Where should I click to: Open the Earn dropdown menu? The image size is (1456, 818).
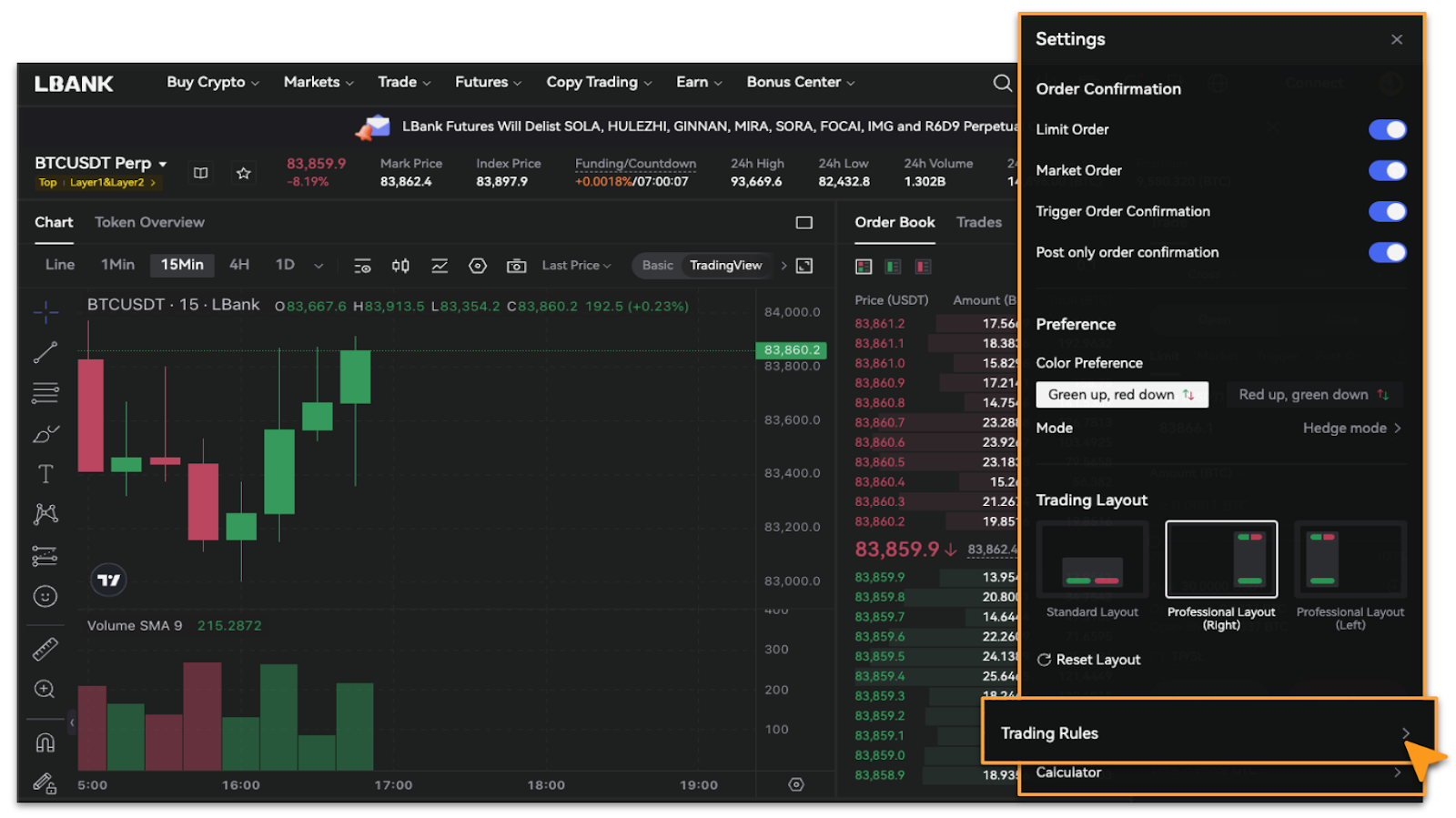699,83
